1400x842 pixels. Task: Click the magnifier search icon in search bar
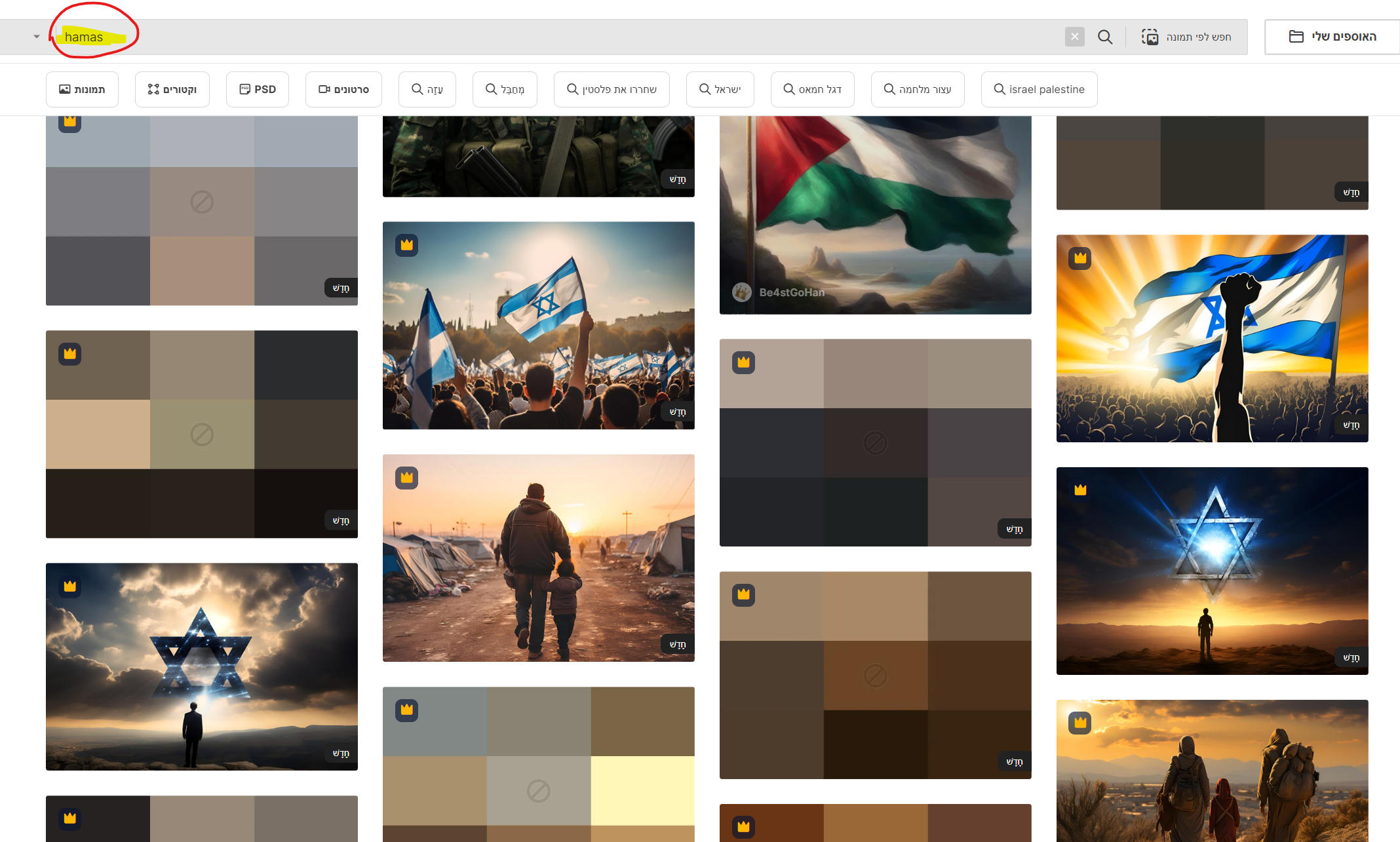click(x=1105, y=37)
